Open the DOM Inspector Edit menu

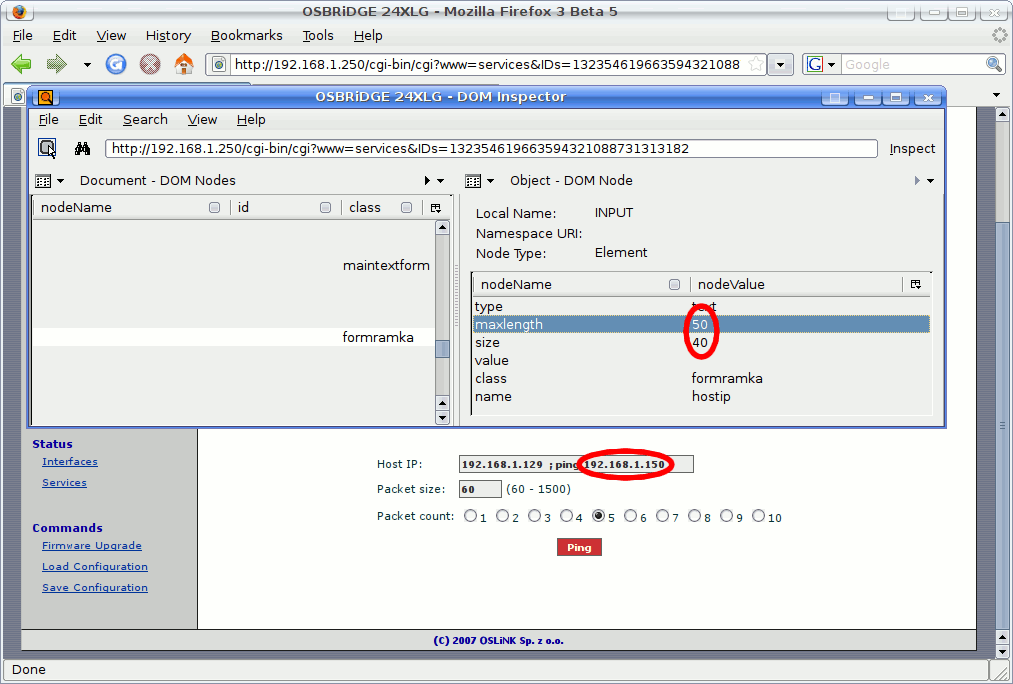click(90, 119)
